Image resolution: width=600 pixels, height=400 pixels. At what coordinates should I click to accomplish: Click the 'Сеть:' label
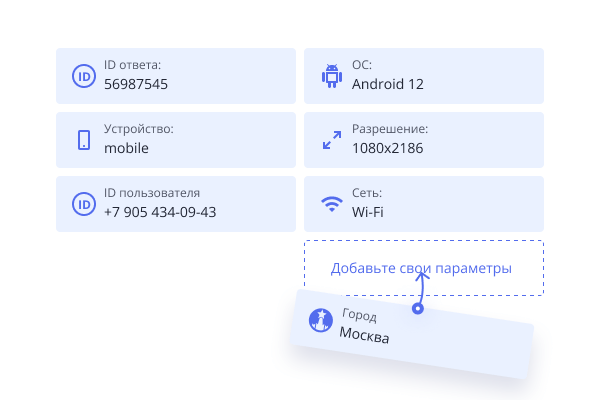(x=367, y=193)
